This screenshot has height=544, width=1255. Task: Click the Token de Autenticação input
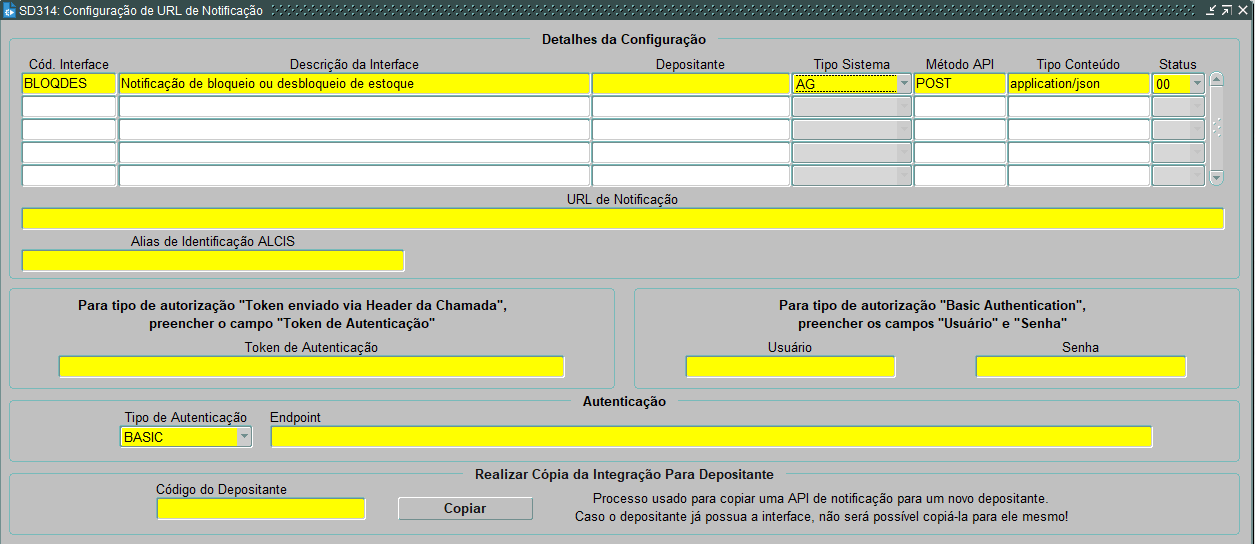(311, 367)
